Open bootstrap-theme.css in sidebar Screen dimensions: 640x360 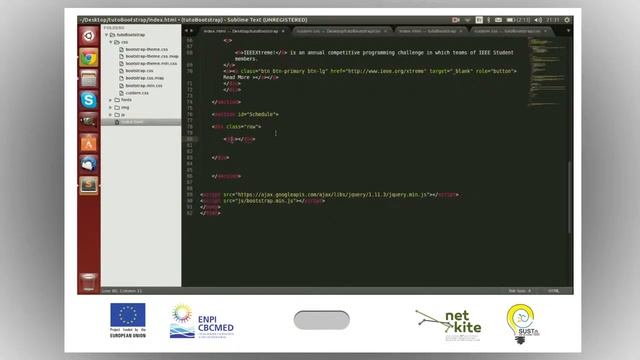pyautogui.click(x=146, y=49)
